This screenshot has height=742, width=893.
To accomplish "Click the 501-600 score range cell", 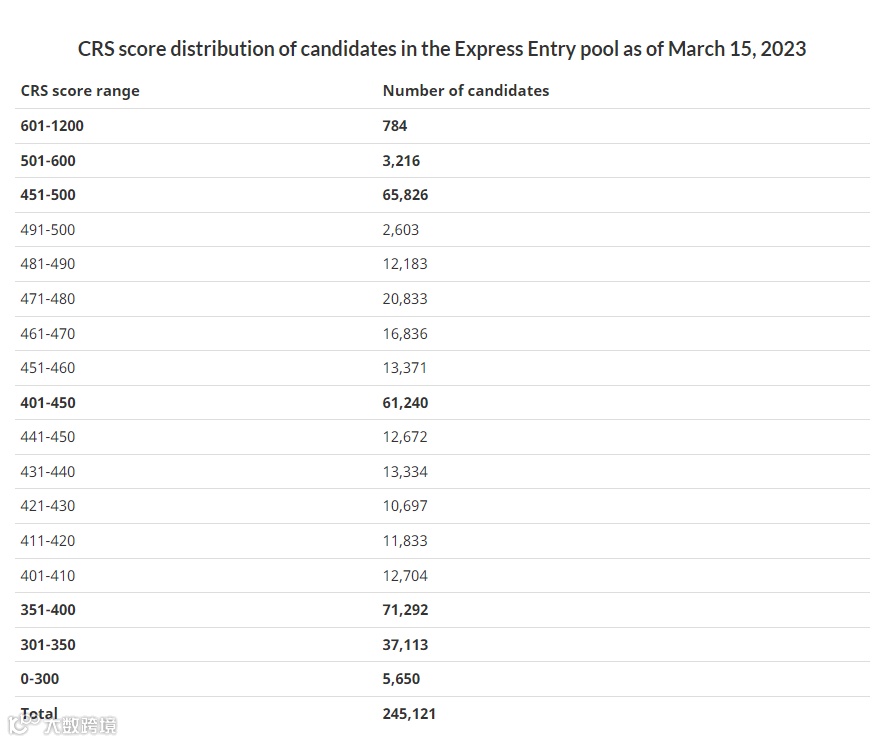I will point(48,161).
